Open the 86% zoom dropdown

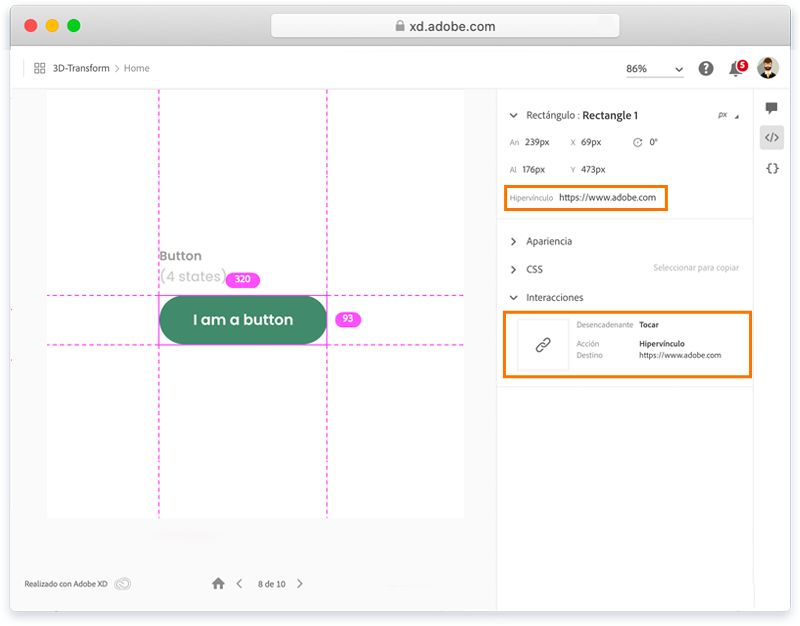(x=655, y=69)
